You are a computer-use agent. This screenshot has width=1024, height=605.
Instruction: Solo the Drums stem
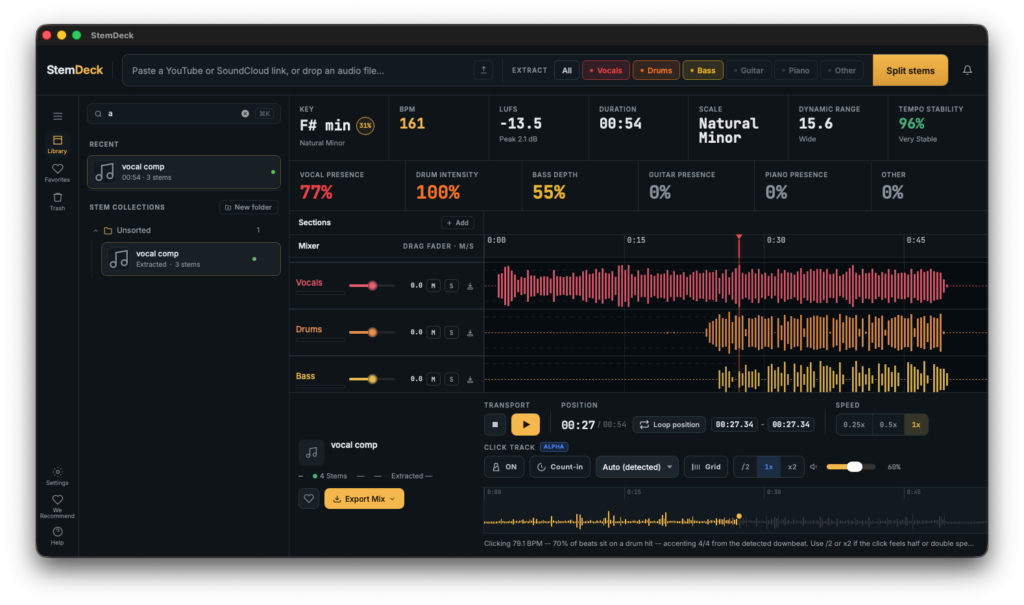451,333
